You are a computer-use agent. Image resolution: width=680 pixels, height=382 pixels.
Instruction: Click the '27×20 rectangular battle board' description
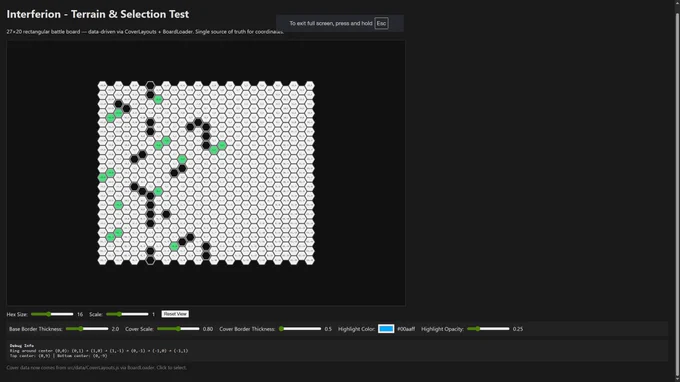(x=145, y=32)
